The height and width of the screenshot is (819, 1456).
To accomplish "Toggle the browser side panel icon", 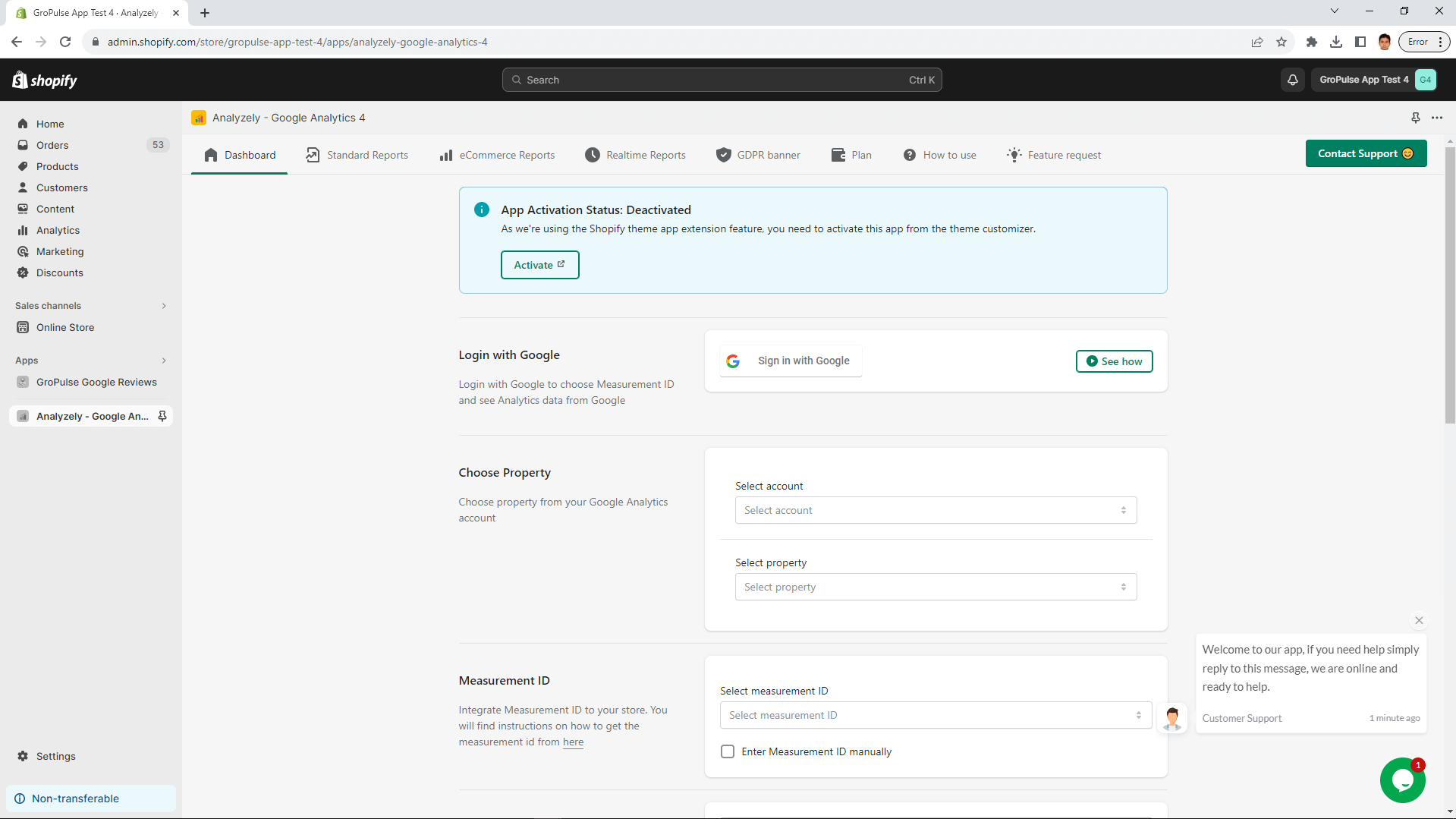I will [1360, 42].
